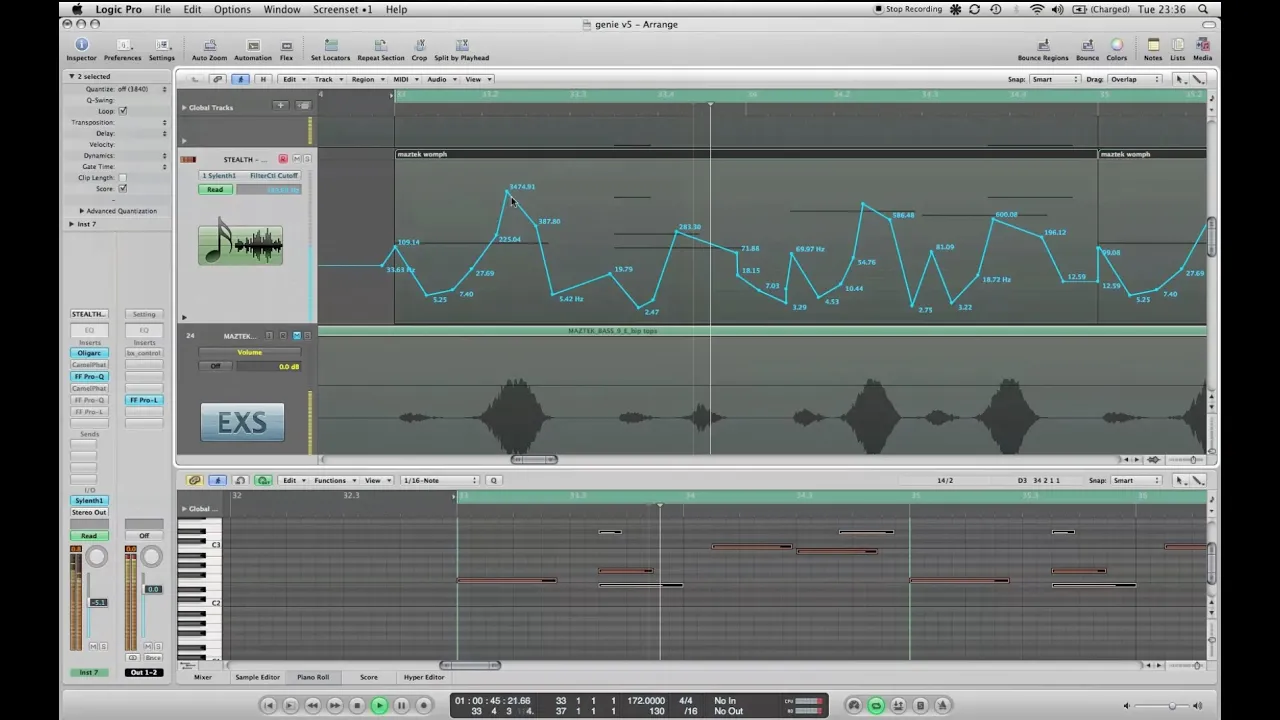Screen dimensions: 1280x720
Task: Click the FF Pro-L insert slot
Action: tap(143, 400)
